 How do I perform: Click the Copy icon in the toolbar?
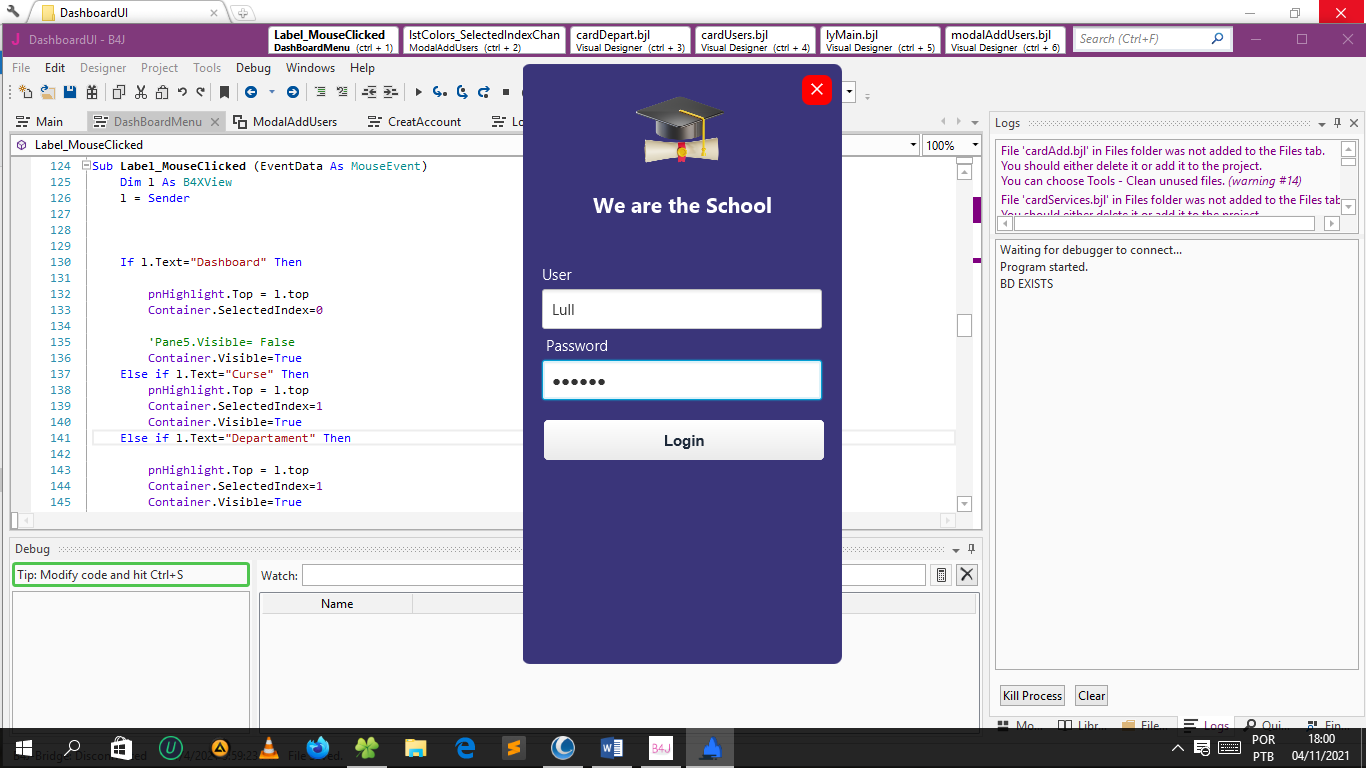click(x=119, y=92)
